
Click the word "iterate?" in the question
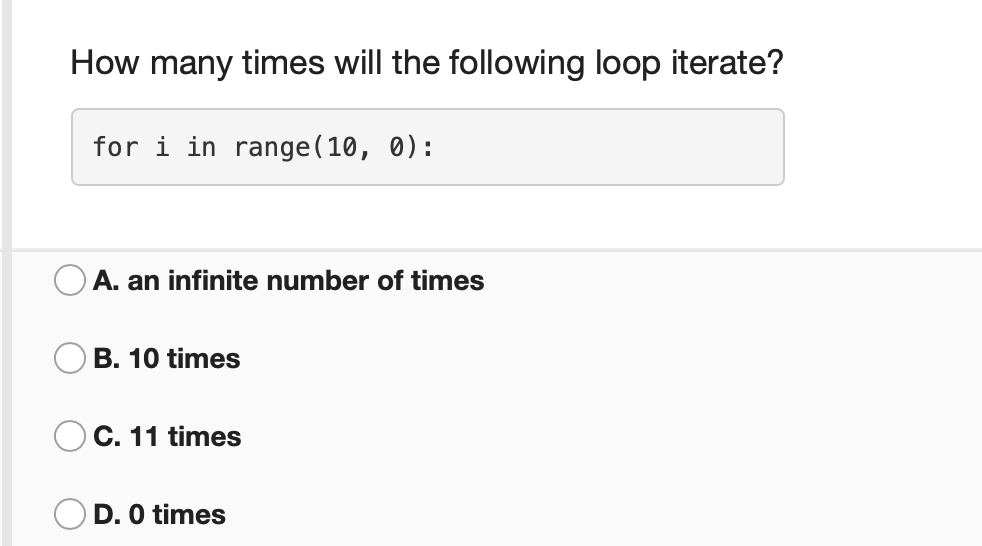(727, 63)
